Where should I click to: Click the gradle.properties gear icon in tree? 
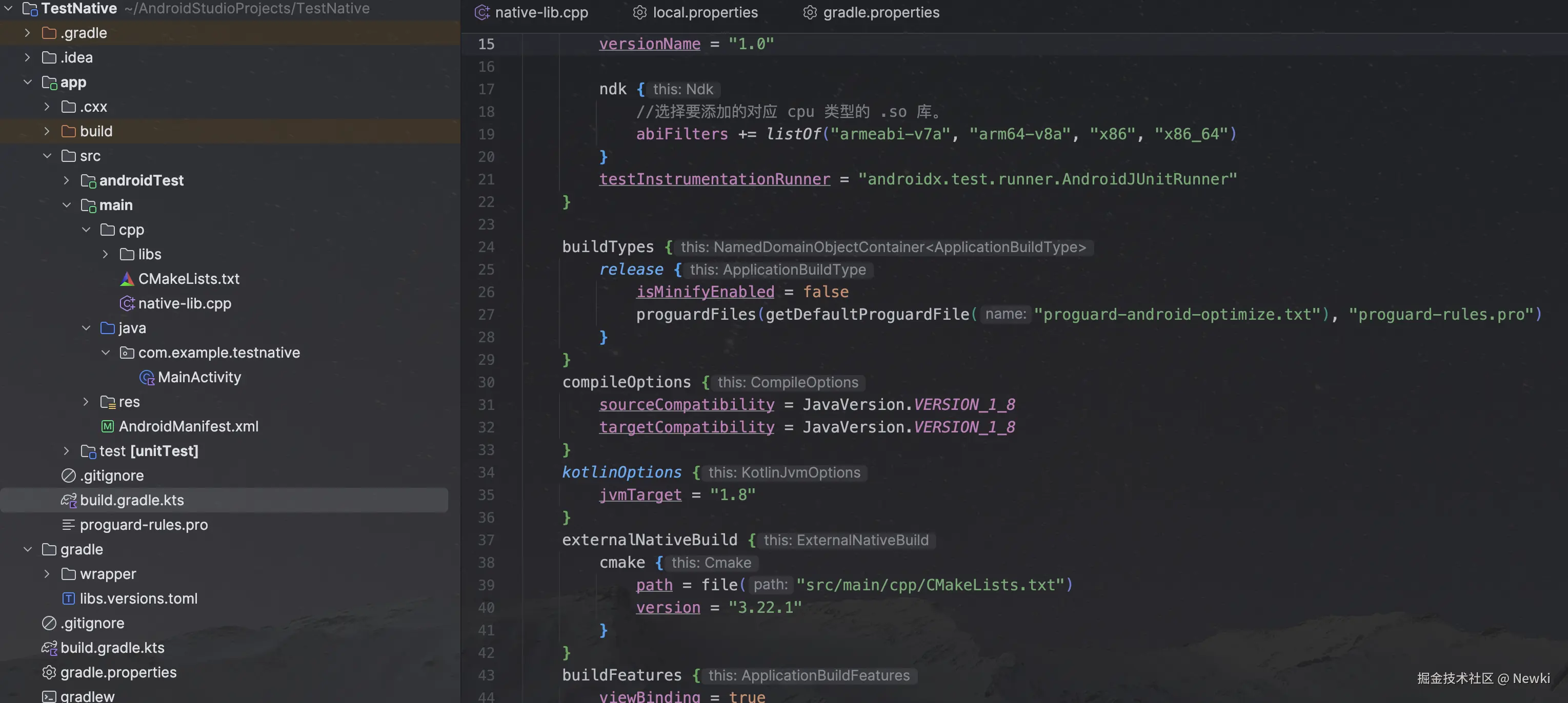tap(49, 672)
